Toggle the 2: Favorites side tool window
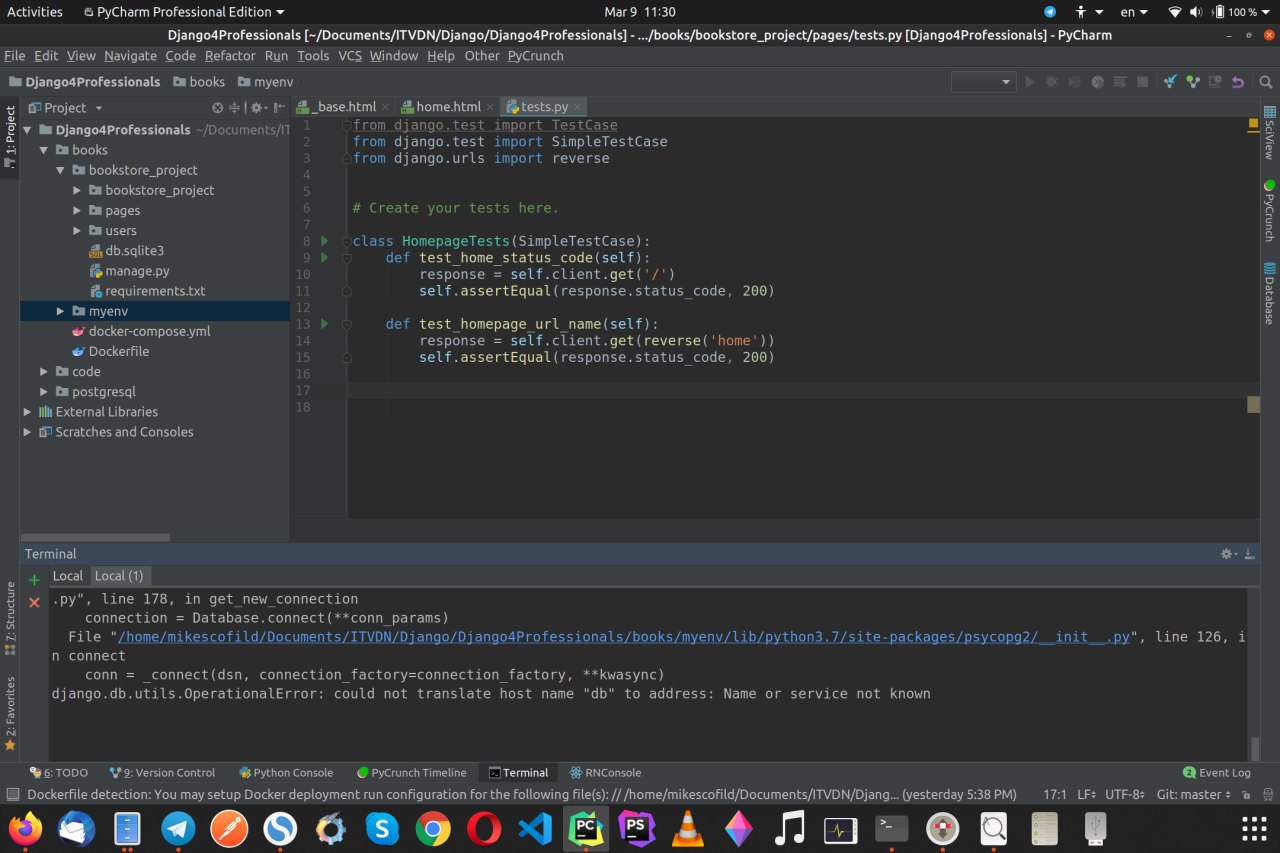The width and height of the screenshot is (1280, 853). coord(10,712)
